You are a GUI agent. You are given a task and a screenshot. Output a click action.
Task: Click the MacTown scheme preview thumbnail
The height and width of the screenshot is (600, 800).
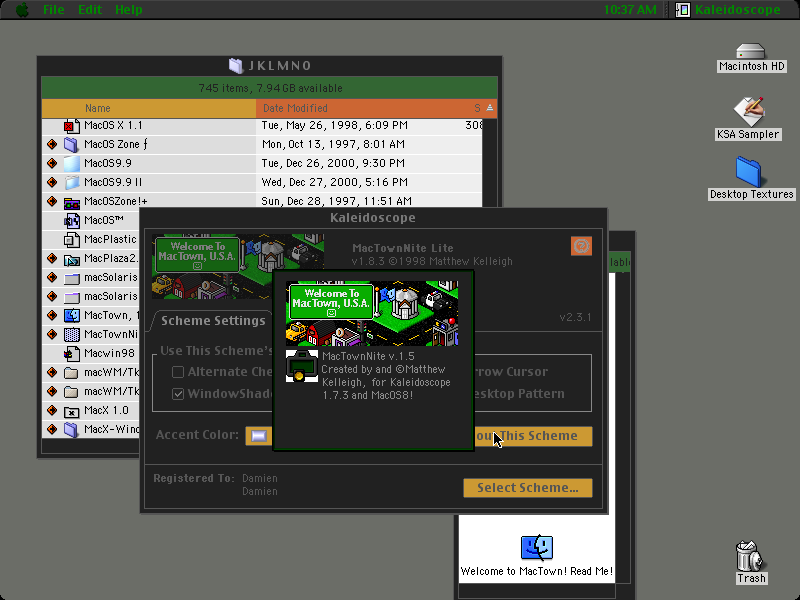point(238,266)
